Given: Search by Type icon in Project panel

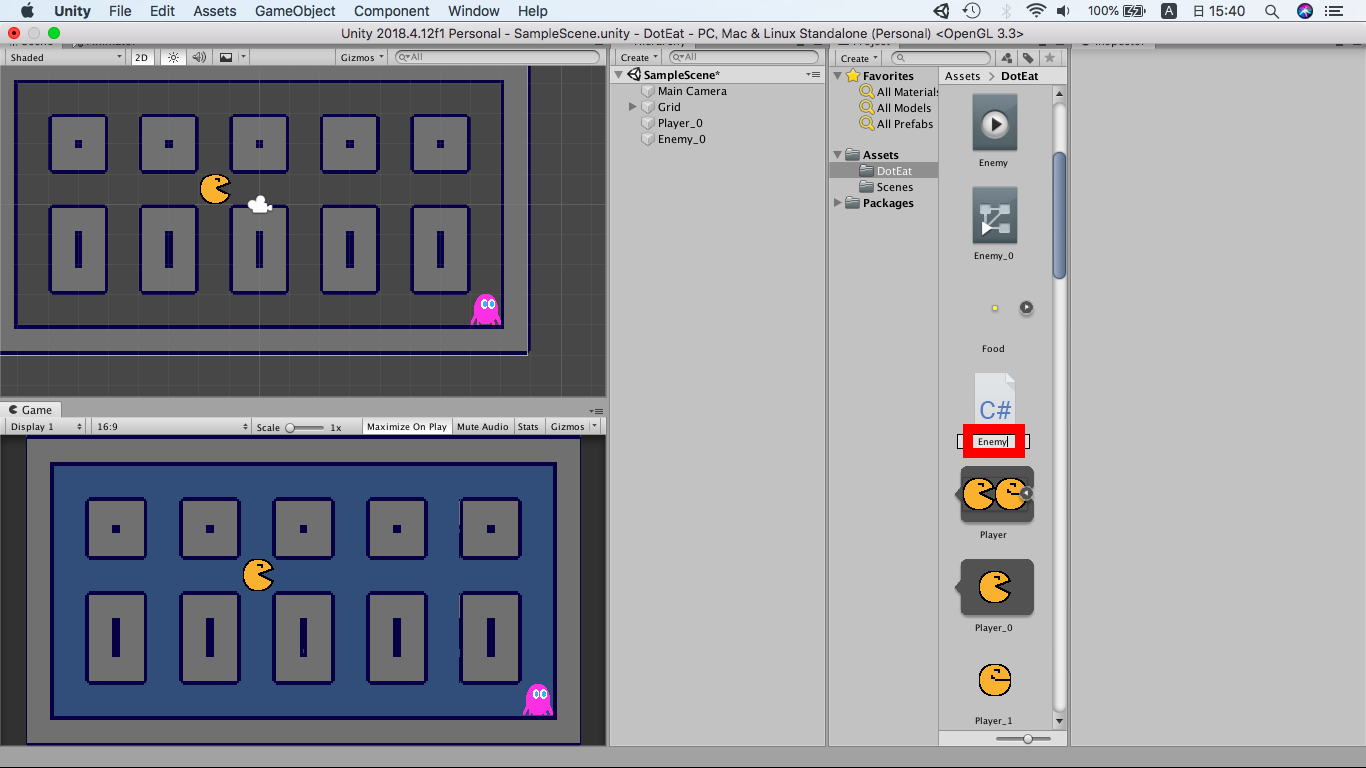Looking at the screenshot, I should [1007, 58].
